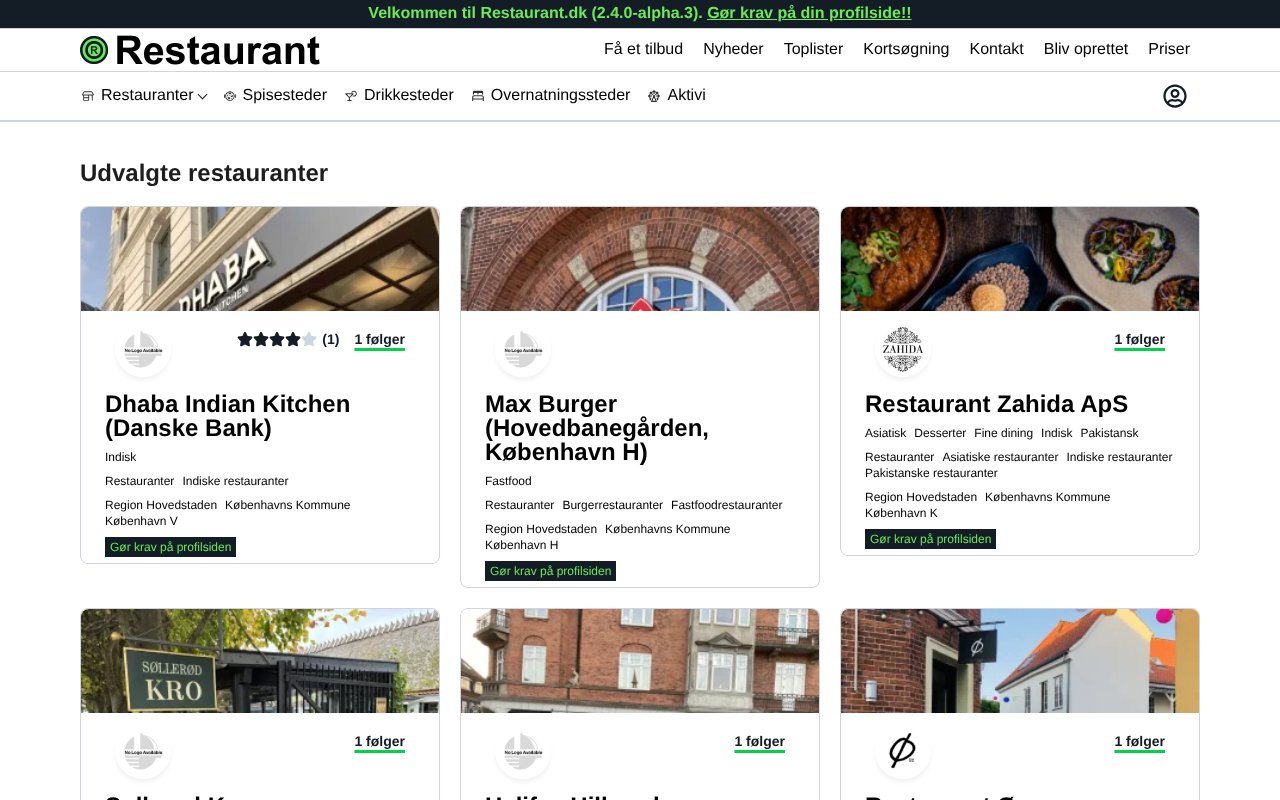Click 'Burgerrestauranter' tag on Max Burger
Viewport: 1280px width, 800px height.
click(x=612, y=505)
